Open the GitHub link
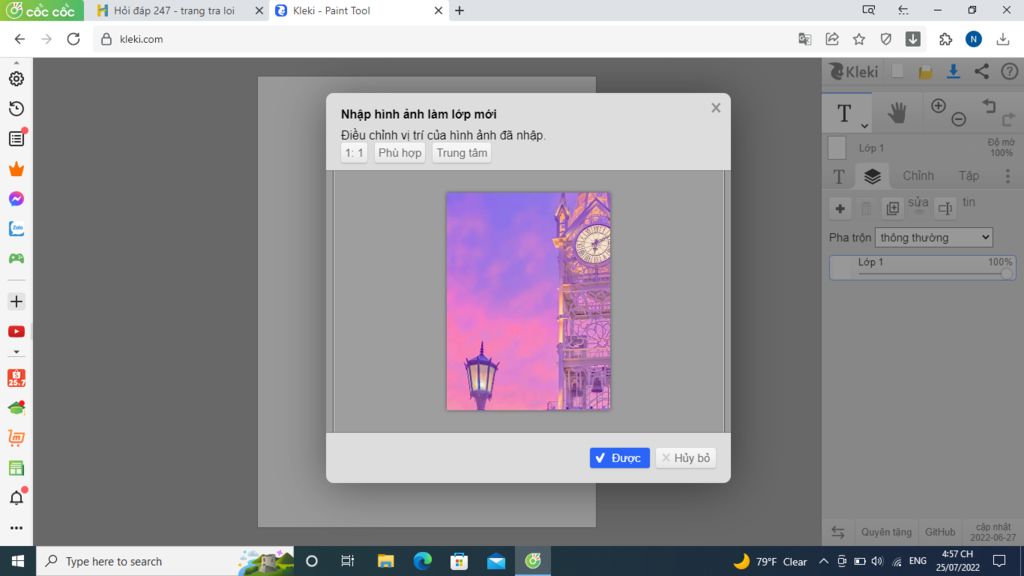 (940, 532)
